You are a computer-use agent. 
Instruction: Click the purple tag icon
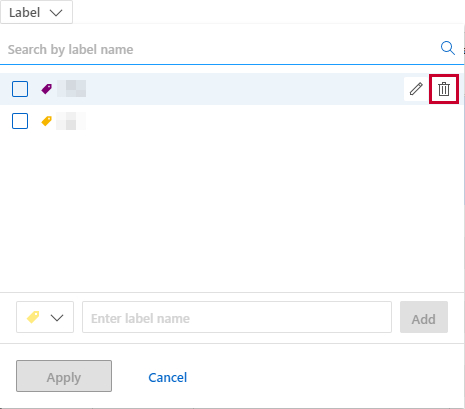pyautogui.click(x=47, y=89)
